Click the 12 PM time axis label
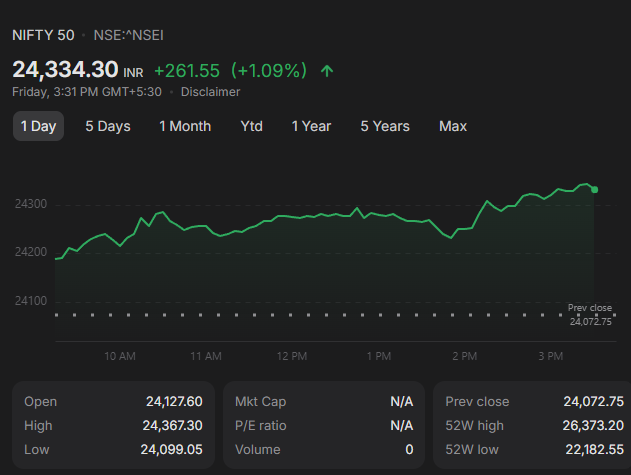The height and width of the screenshot is (475, 631). [x=292, y=356]
